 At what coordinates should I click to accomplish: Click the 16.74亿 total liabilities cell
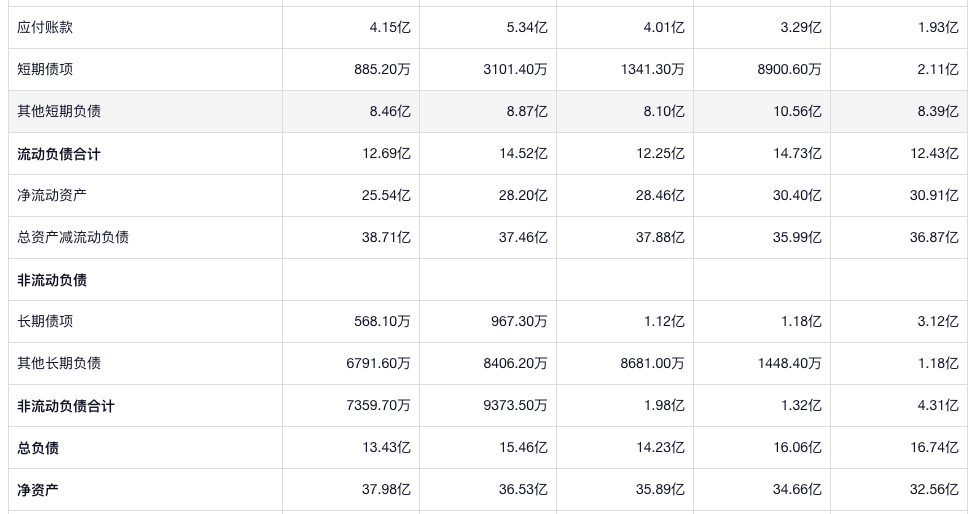pos(934,448)
